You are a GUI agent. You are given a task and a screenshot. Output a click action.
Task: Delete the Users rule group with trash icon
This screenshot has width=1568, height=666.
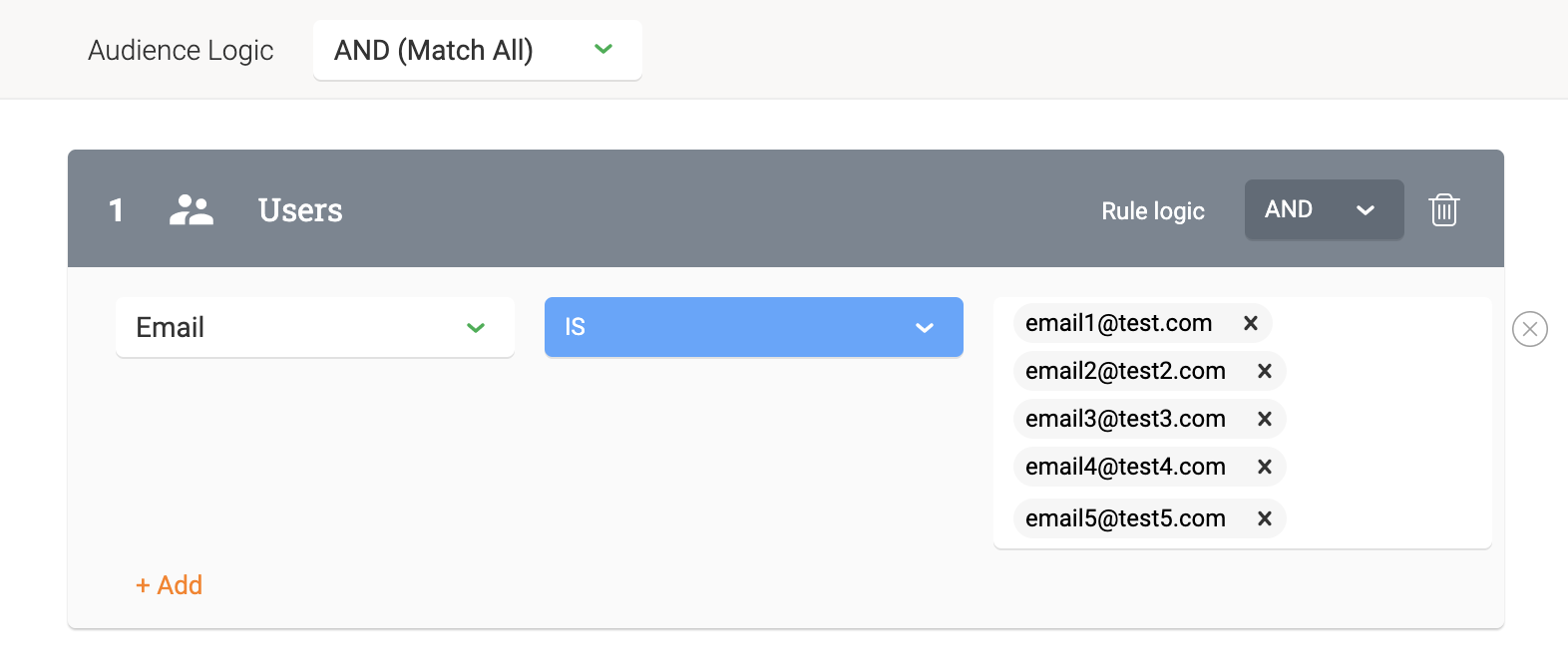click(1443, 209)
